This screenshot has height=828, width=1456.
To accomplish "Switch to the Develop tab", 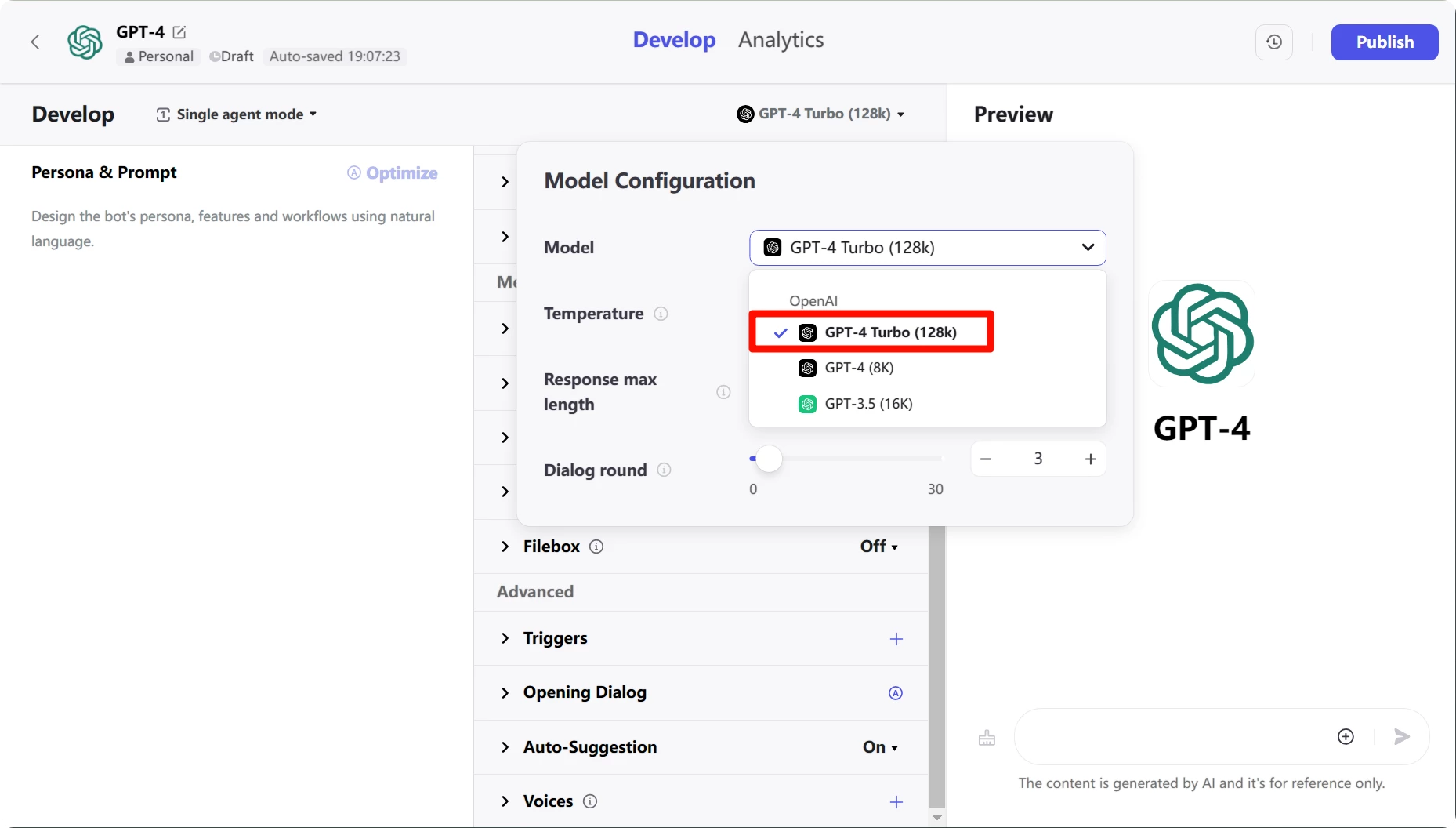I will tap(674, 40).
